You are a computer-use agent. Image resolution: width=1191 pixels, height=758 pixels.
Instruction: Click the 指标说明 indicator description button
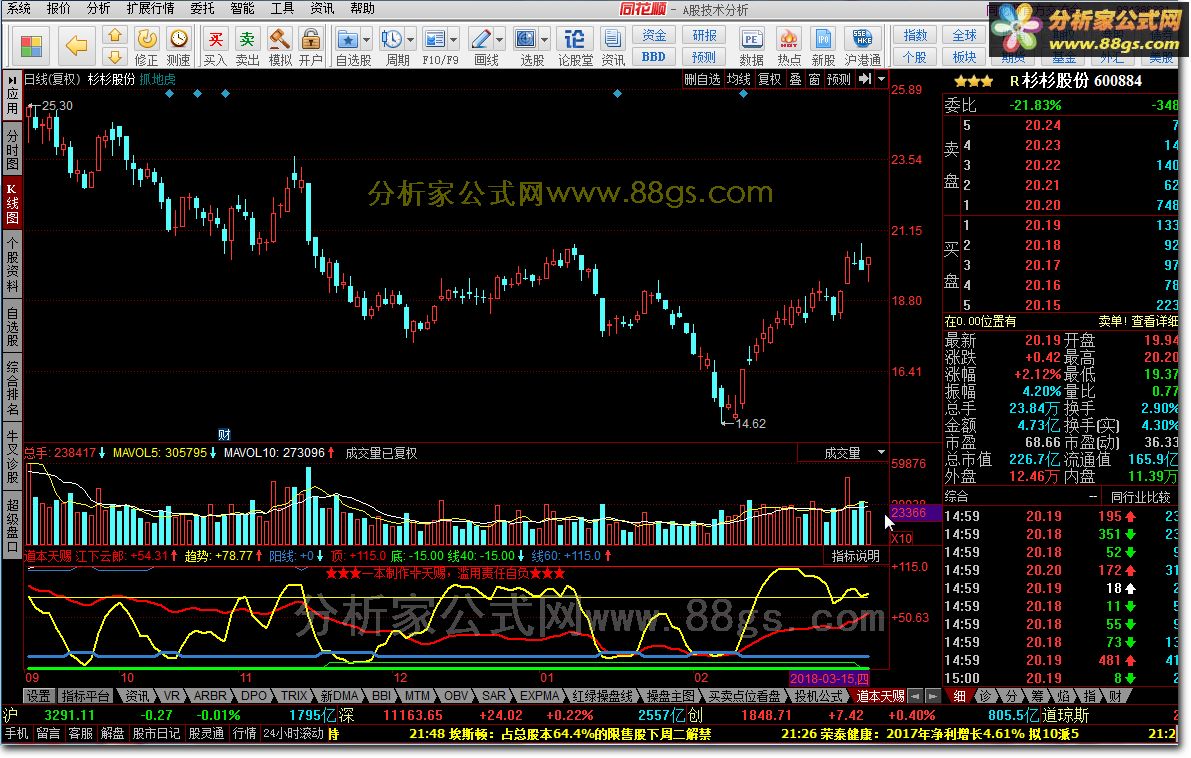coord(855,556)
